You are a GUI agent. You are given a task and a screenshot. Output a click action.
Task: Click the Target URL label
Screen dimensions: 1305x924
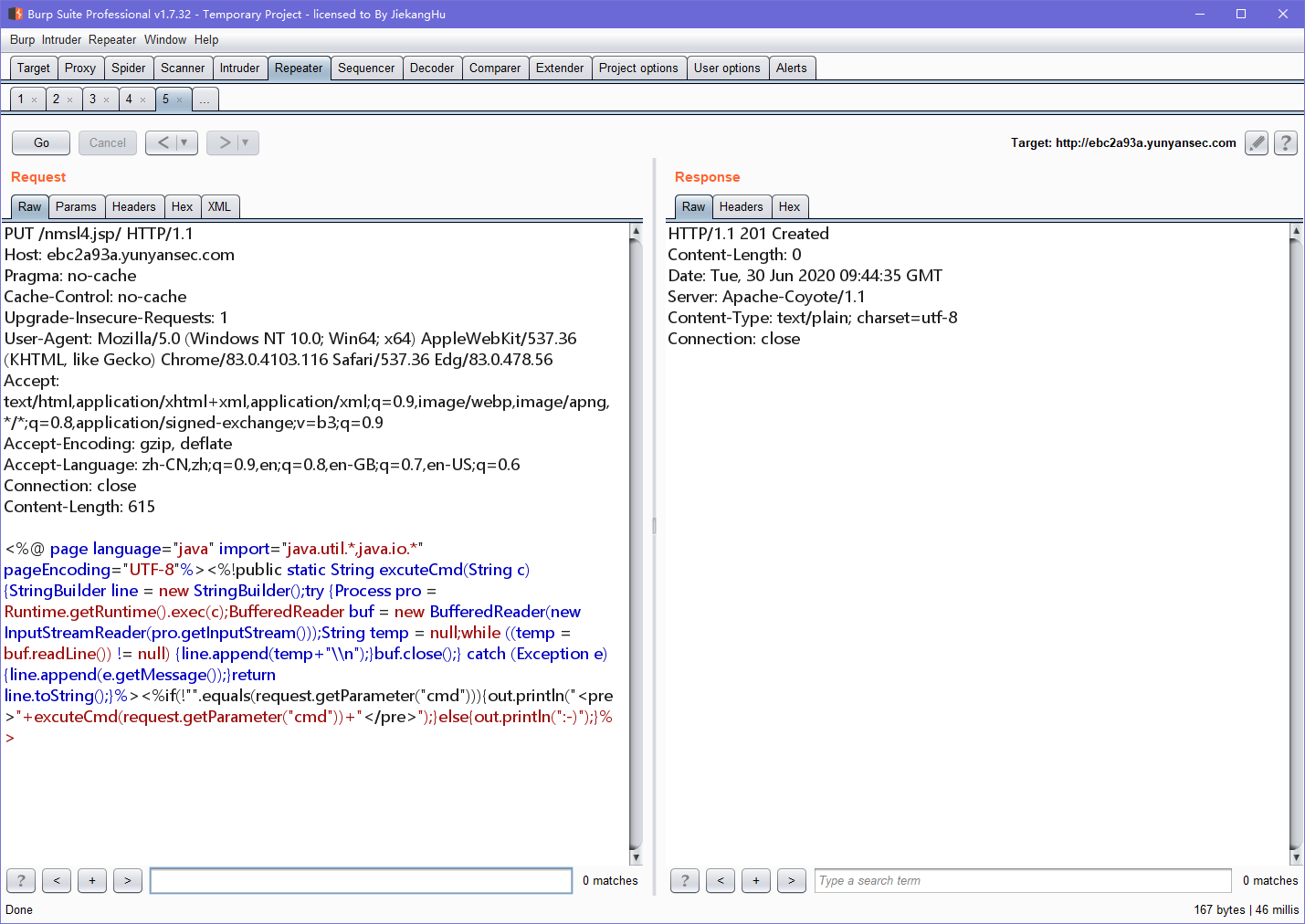pyautogui.click(x=1123, y=142)
